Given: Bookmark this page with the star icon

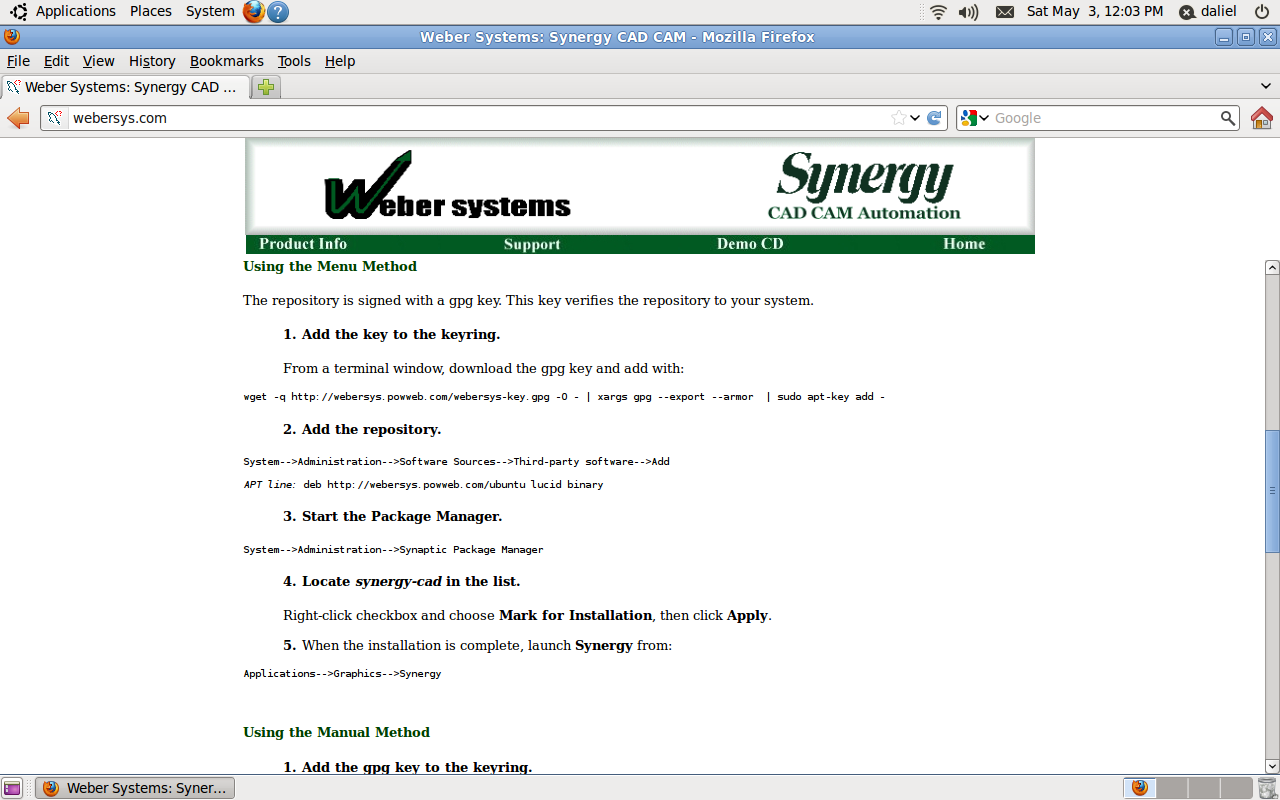Looking at the screenshot, I should (x=899, y=118).
